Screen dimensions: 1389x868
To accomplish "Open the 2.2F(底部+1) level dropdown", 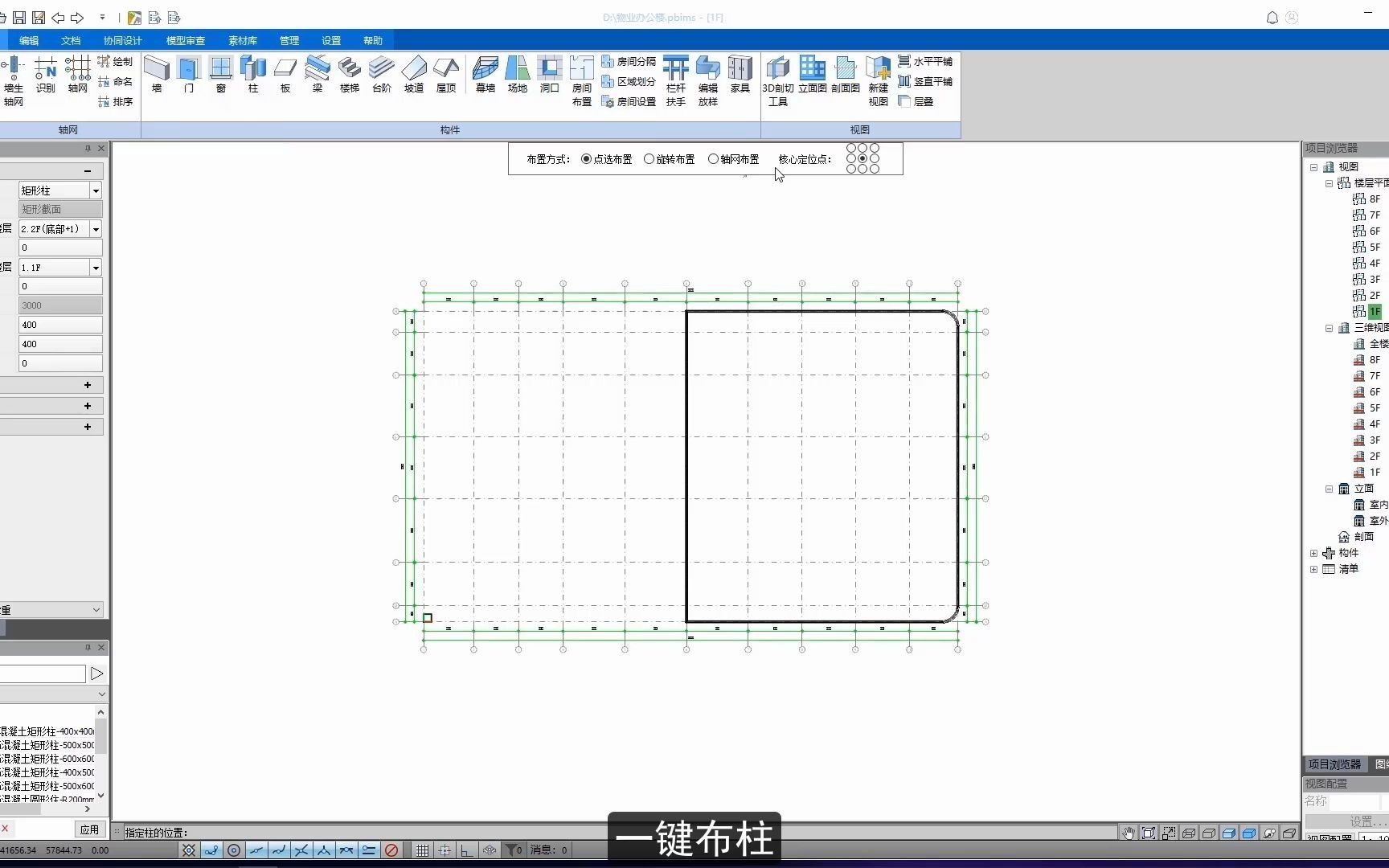I will (95, 228).
